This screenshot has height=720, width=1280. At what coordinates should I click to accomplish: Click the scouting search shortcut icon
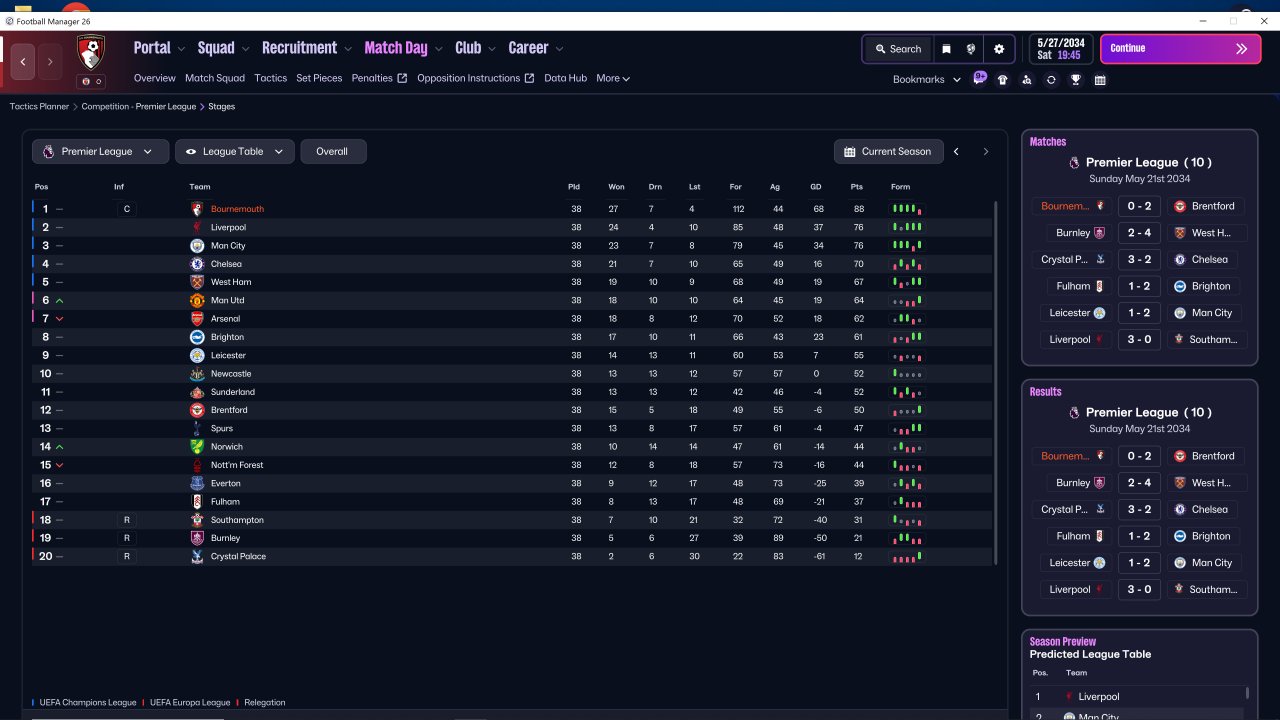[x=1027, y=80]
